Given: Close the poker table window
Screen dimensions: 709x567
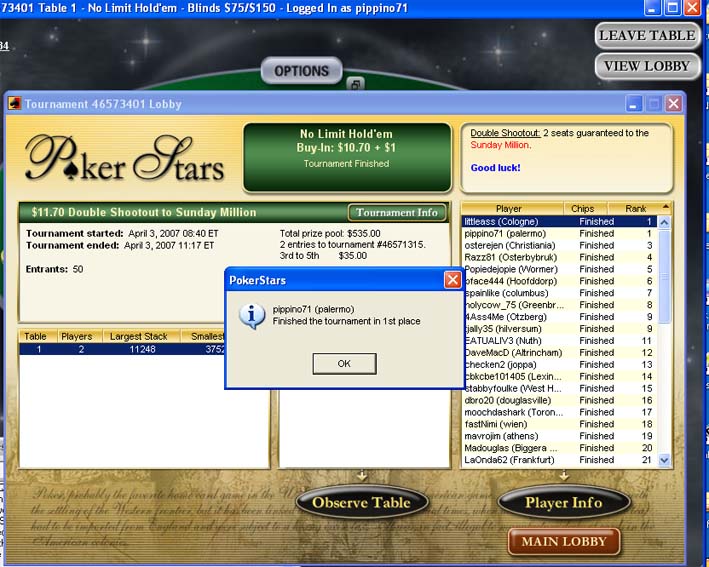Looking at the screenshot, I should point(692,8).
